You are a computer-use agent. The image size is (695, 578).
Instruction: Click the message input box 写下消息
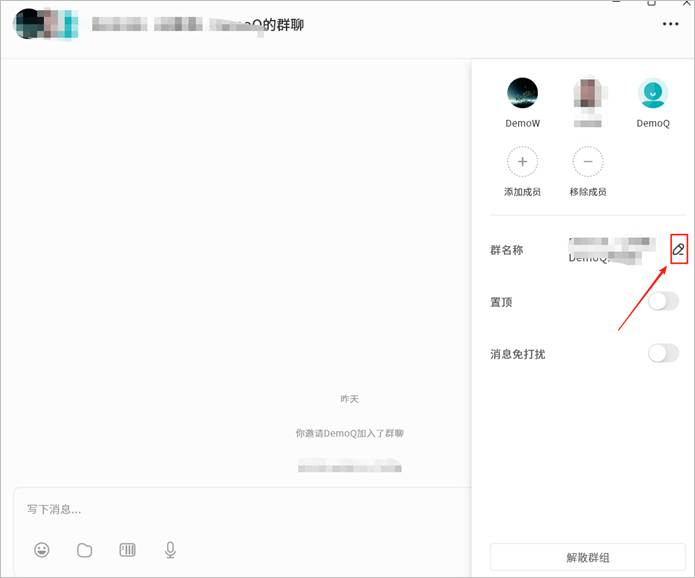240,510
